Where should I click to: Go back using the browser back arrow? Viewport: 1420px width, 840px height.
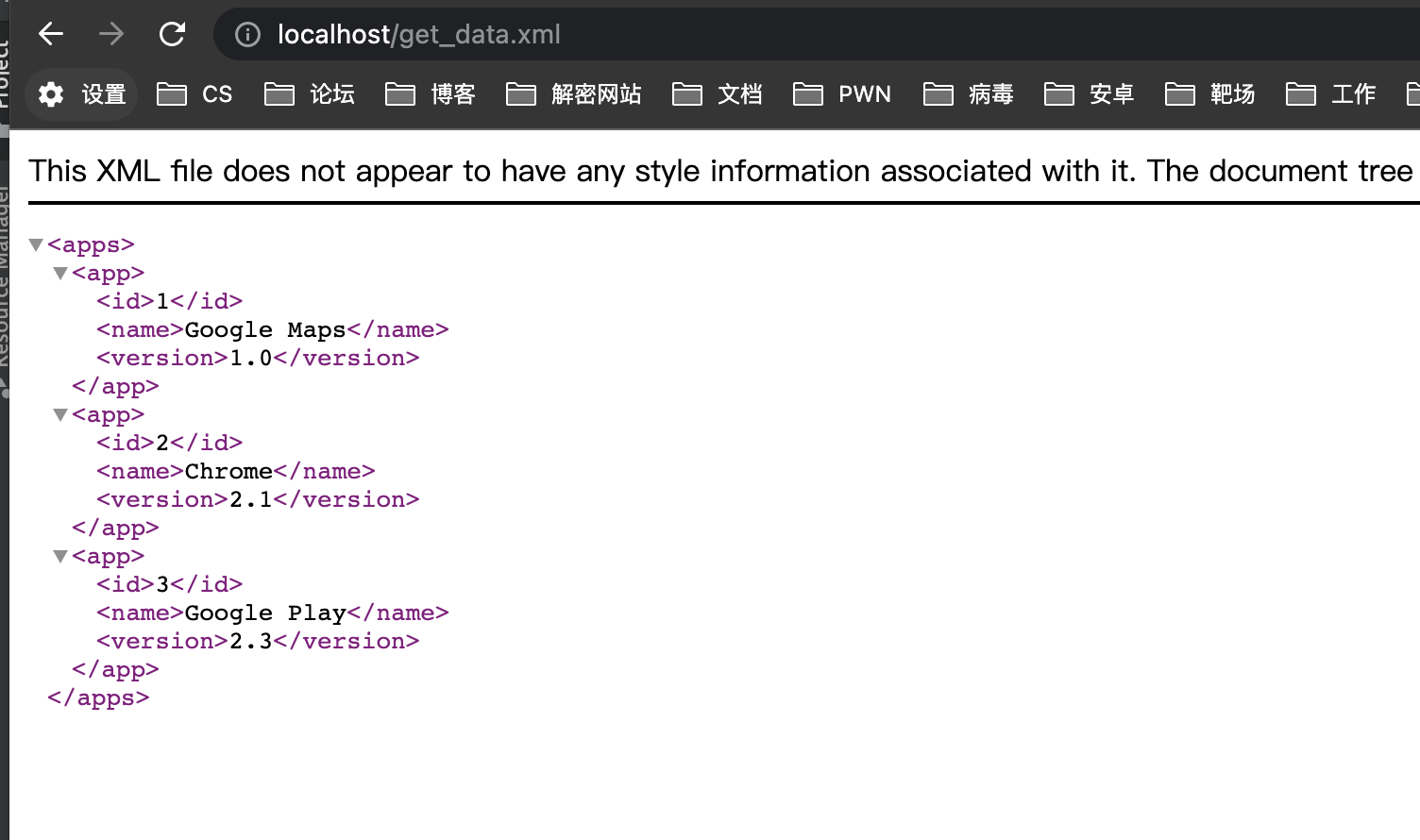(x=51, y=35)
